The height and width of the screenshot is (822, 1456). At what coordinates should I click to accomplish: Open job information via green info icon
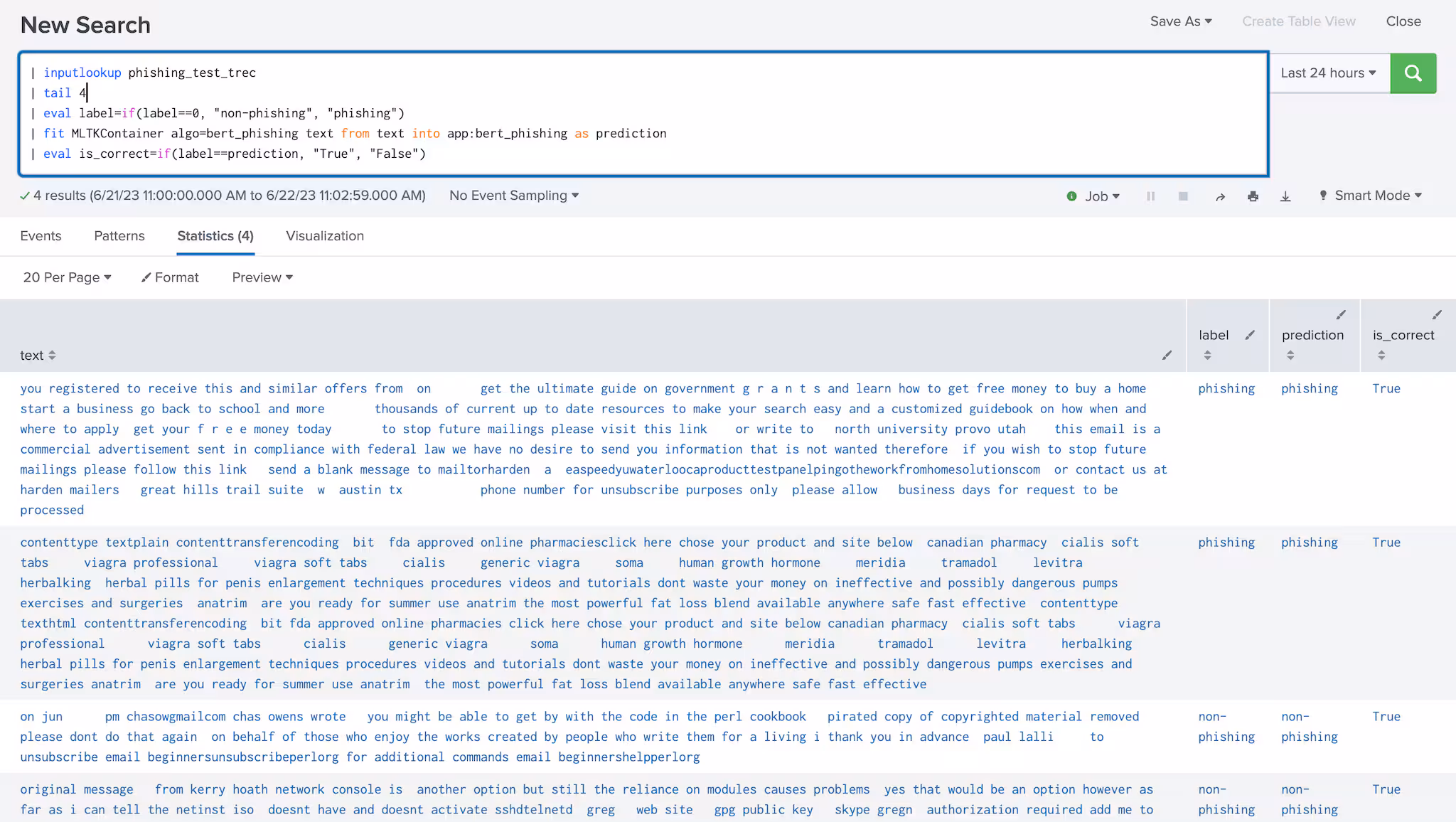click(x=1071, y=196)
